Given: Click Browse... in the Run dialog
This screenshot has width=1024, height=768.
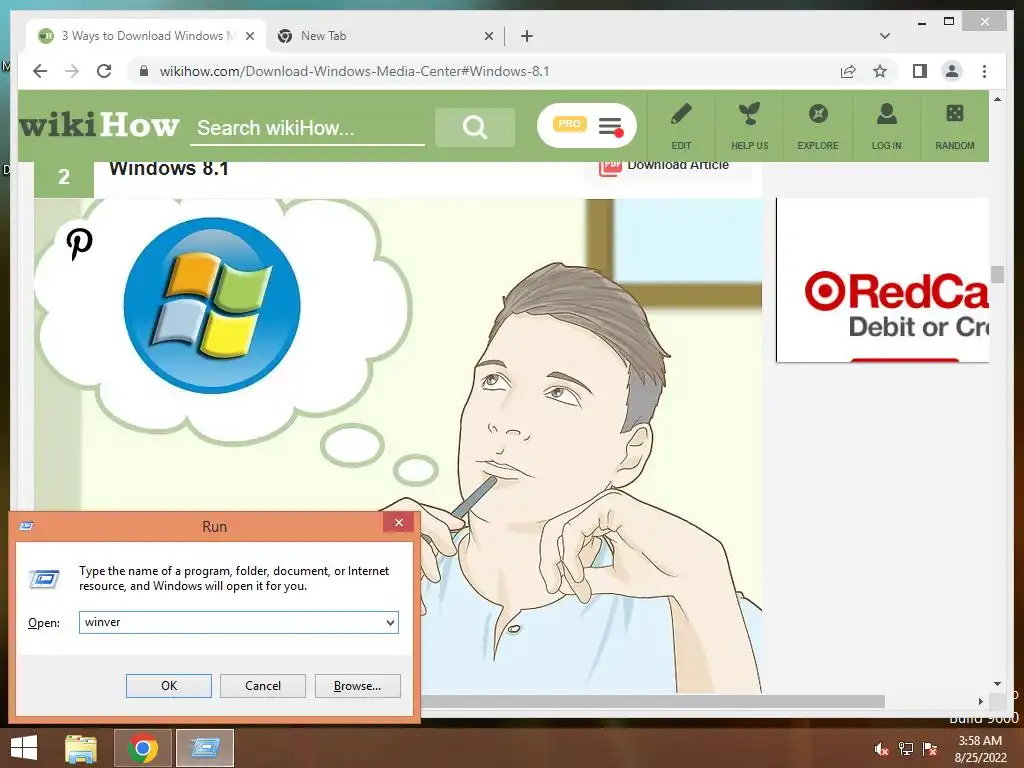Looking at the screenshot, I should click(357, 686).
